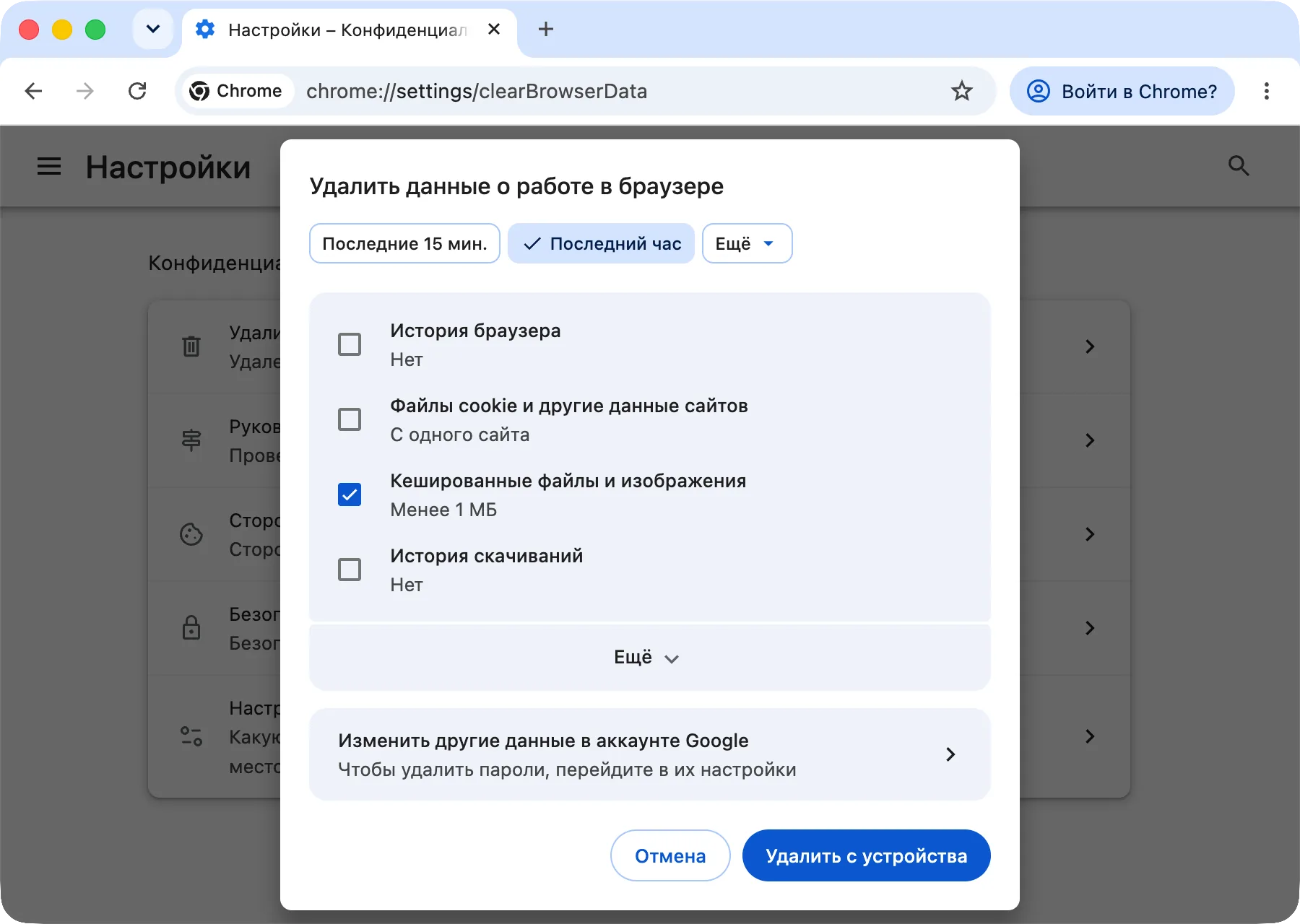Close the Настройки tab

click(494, 30)
